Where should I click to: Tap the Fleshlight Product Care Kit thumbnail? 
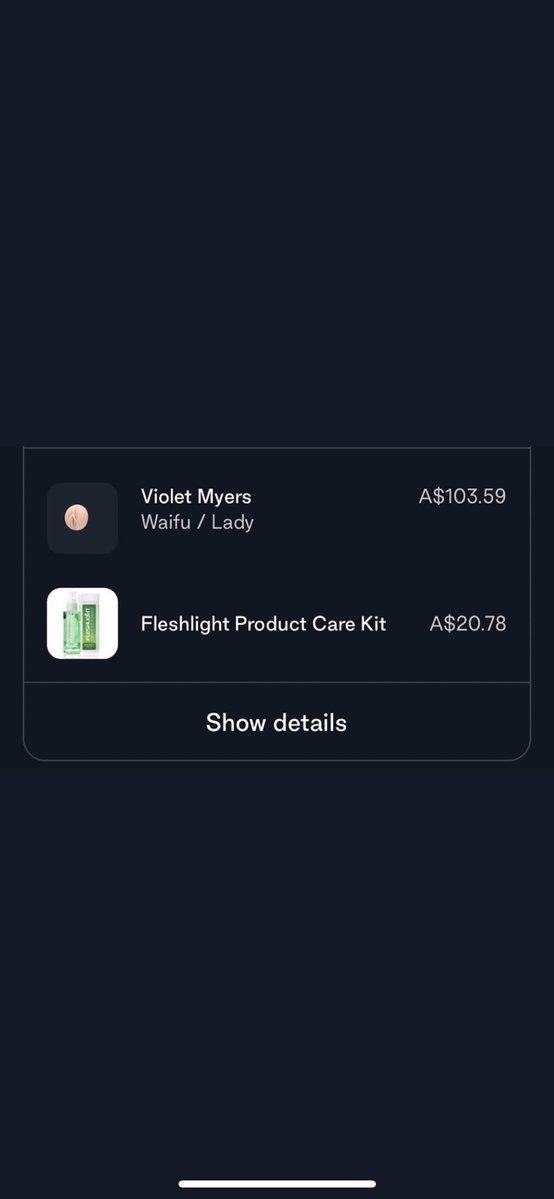click(82, 623)
